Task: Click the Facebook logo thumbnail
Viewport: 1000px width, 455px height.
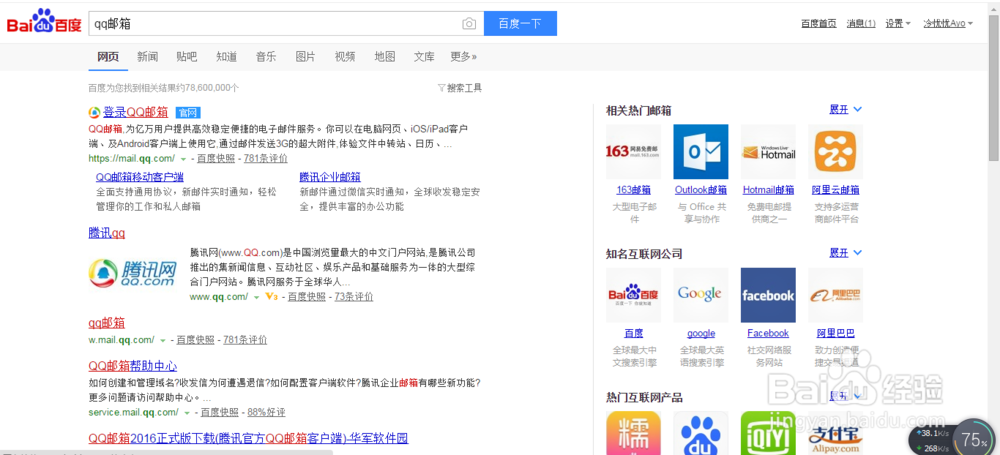Action: pyautogui.click(x=768, y=295)
